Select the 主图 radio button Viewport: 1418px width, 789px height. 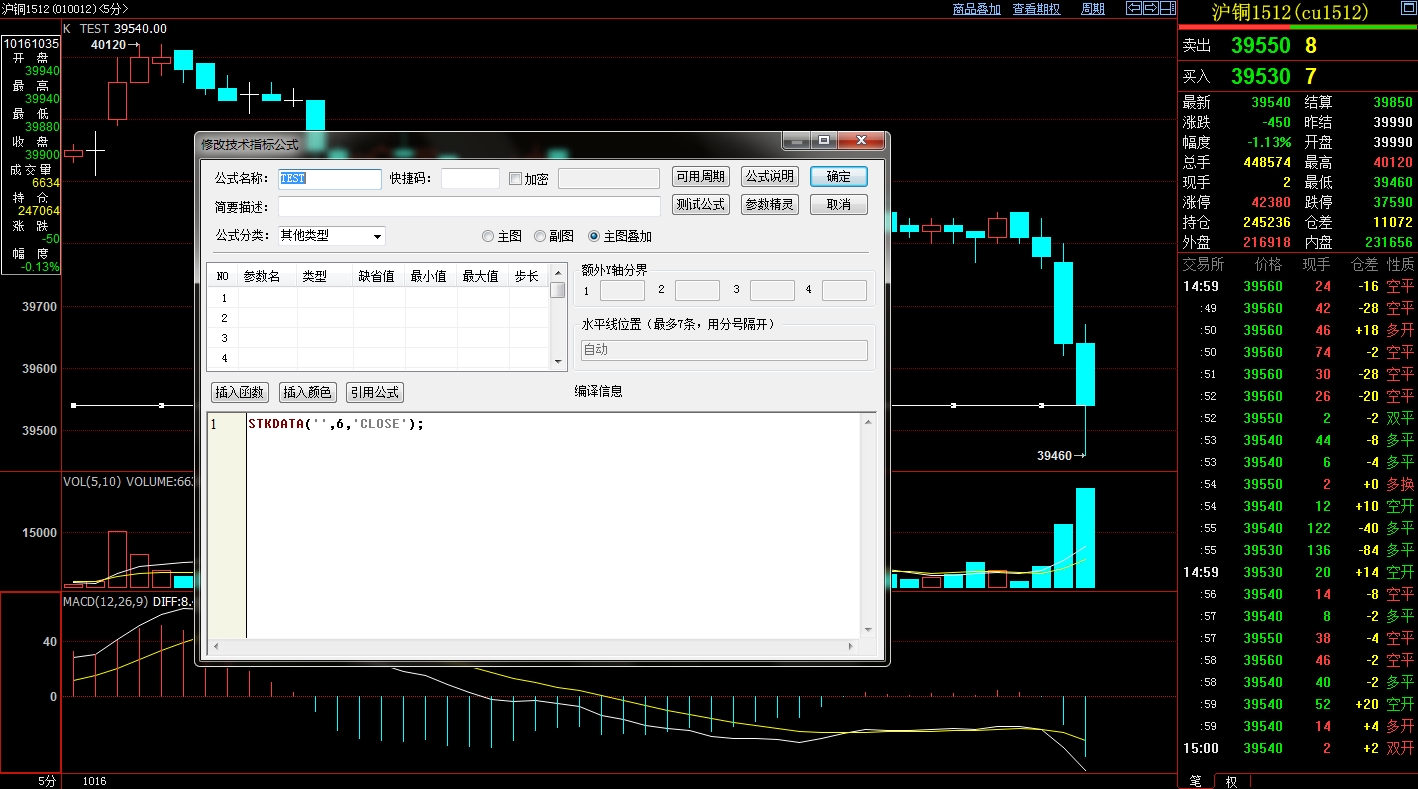pyautogui.click(x=488, y=237)
